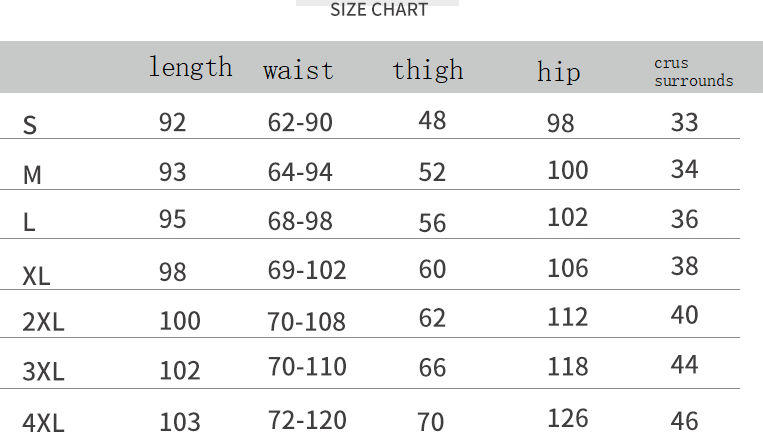The image size is (763, 441).
Task: Select the XL size row label
Action: [x=36, y=276]
